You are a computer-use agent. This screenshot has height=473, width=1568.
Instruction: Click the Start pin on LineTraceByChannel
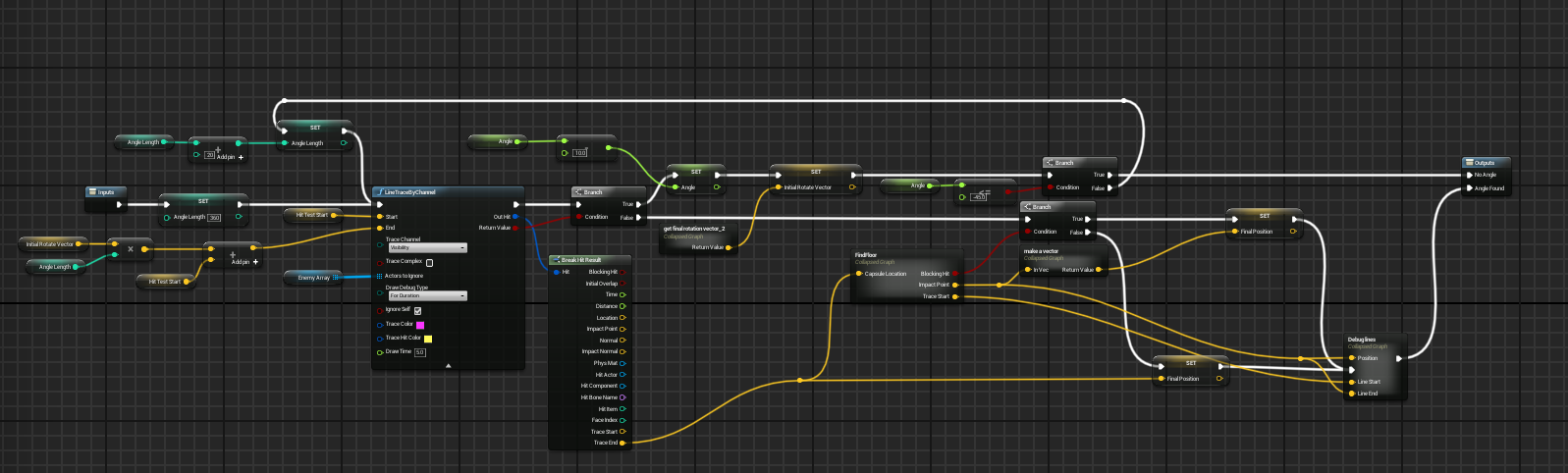tap(380, 217)
